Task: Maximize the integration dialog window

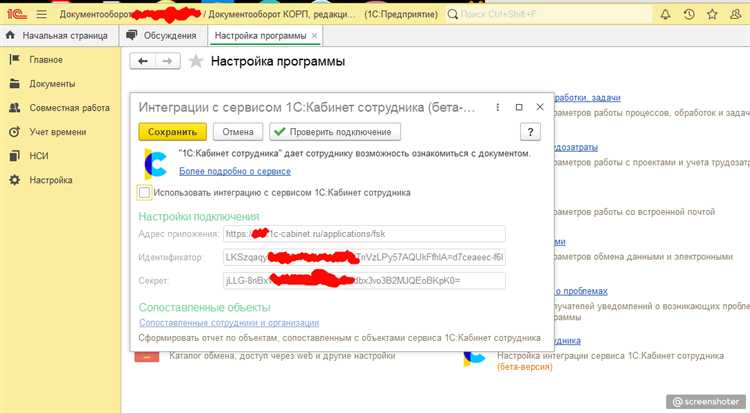Action: pos(519,107)
